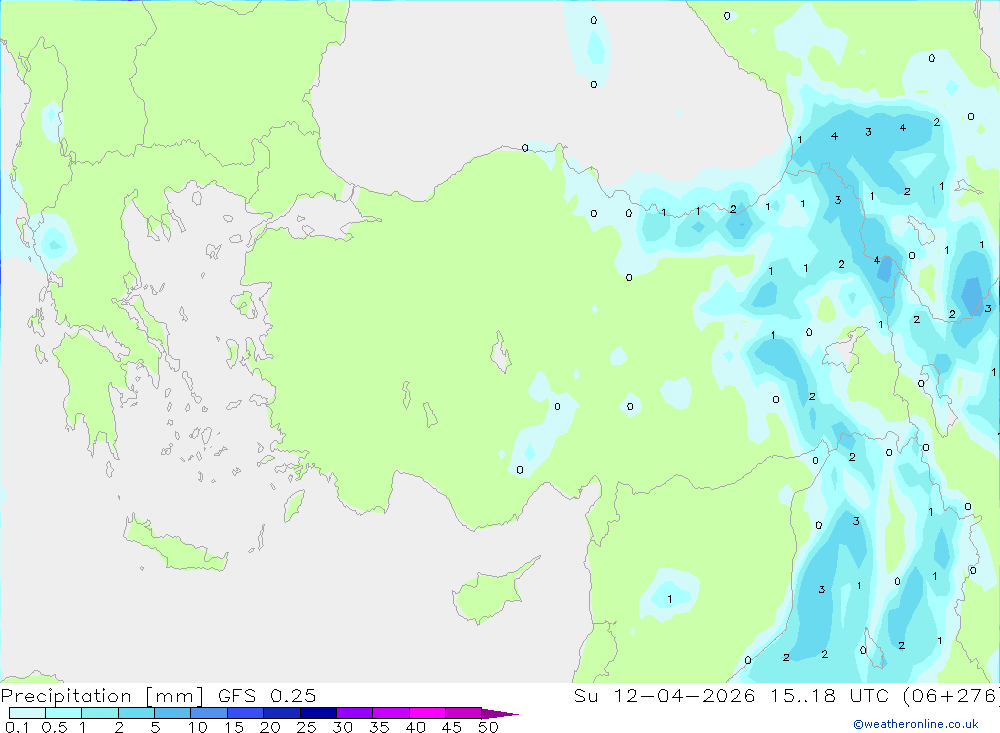1000x733 pixels.
Task: Click the "Su 12-04-2026" date text
Action: point(665,695)
